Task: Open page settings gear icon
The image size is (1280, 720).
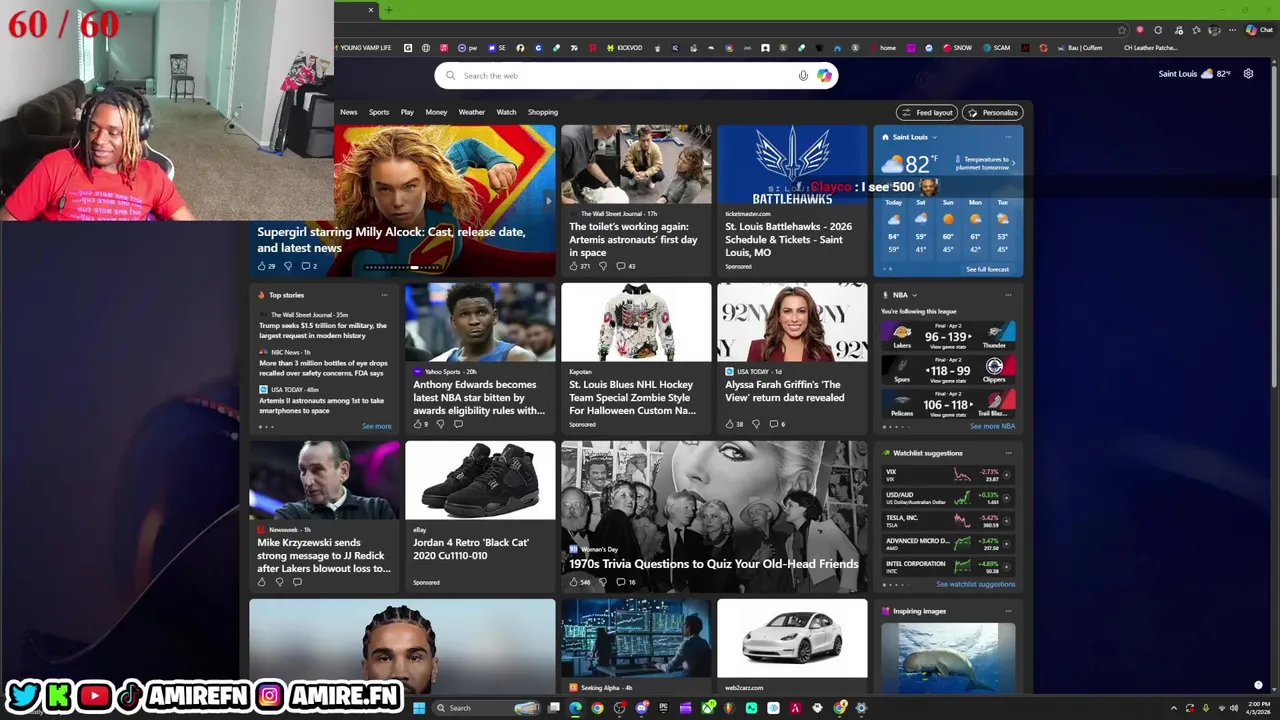Action: 1248,73
